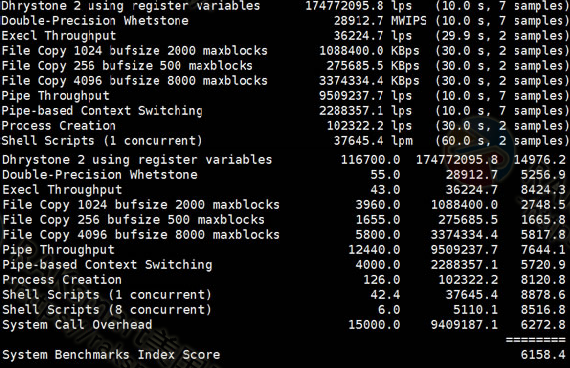Select the Pipe Throughput result 9509237.7 lps
The image size is (570, 368).
(365, 96)
